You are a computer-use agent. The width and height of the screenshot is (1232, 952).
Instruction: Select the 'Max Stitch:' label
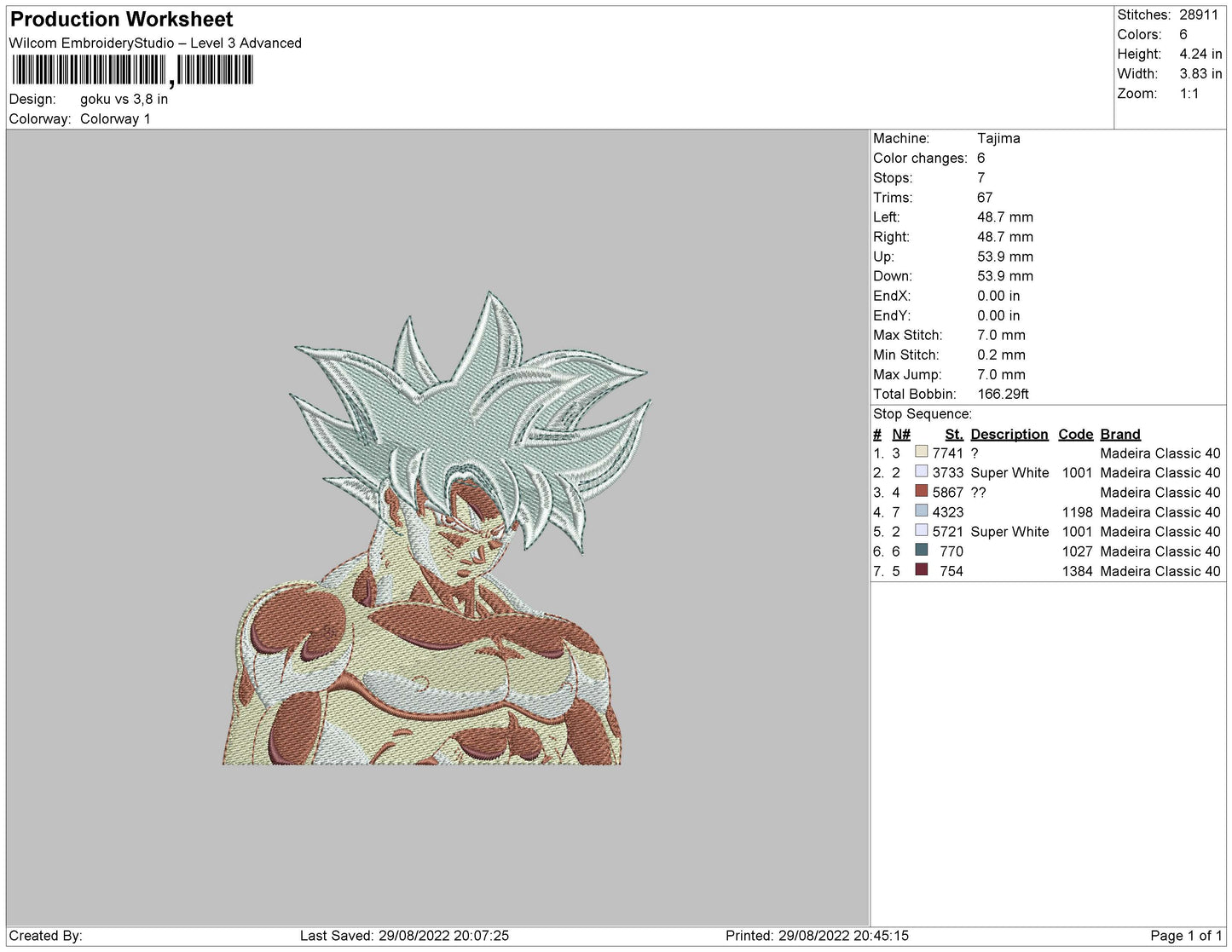(908, 334)
